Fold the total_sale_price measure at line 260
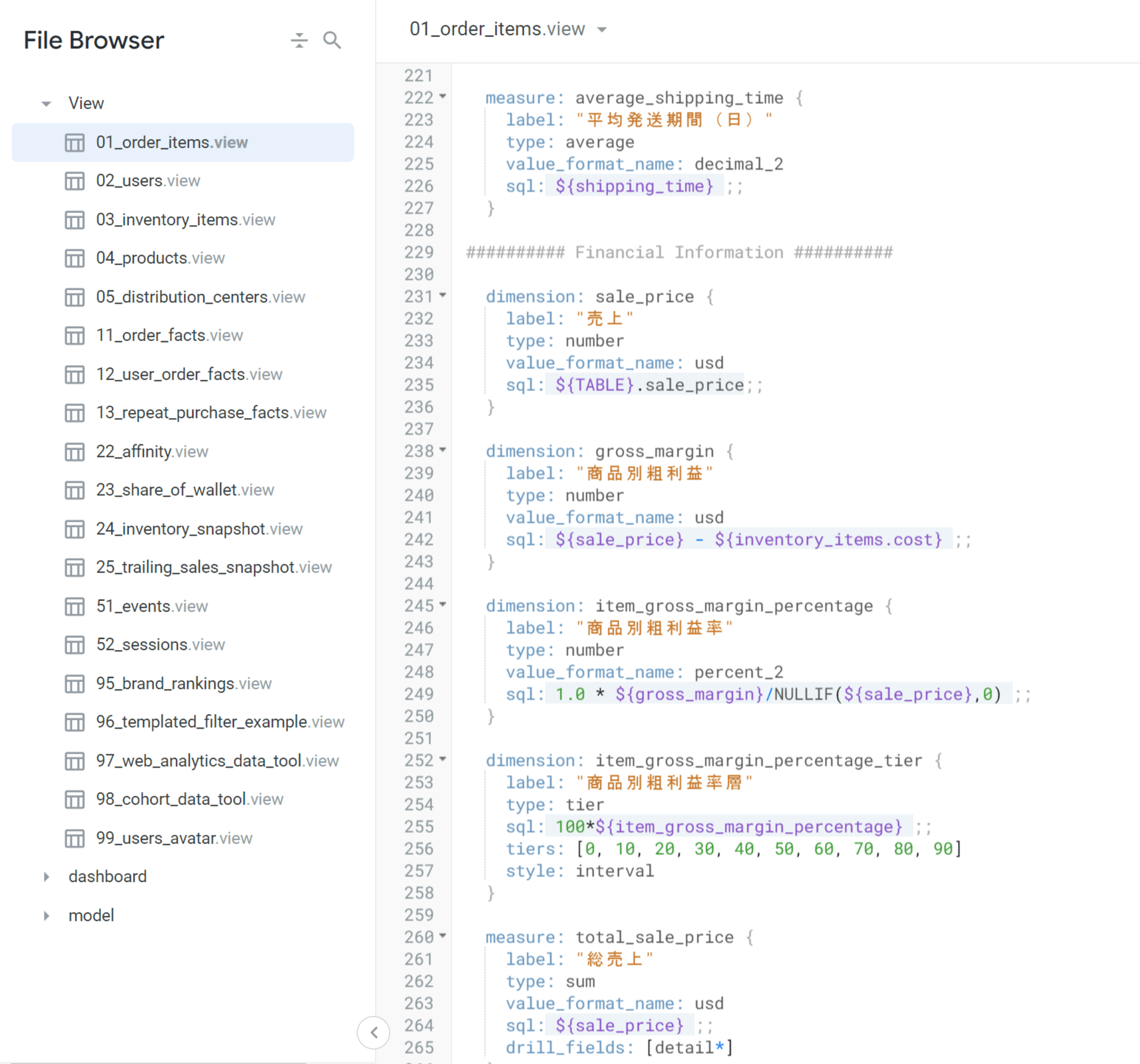Viewport: 1140px width, 1064px height. tap(443, 935)
